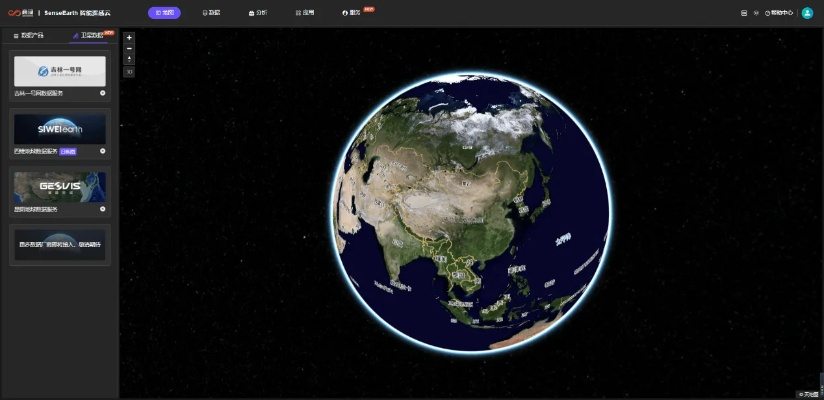
Task: Toggle the 3D view mode button
Action: pos(129,71)
